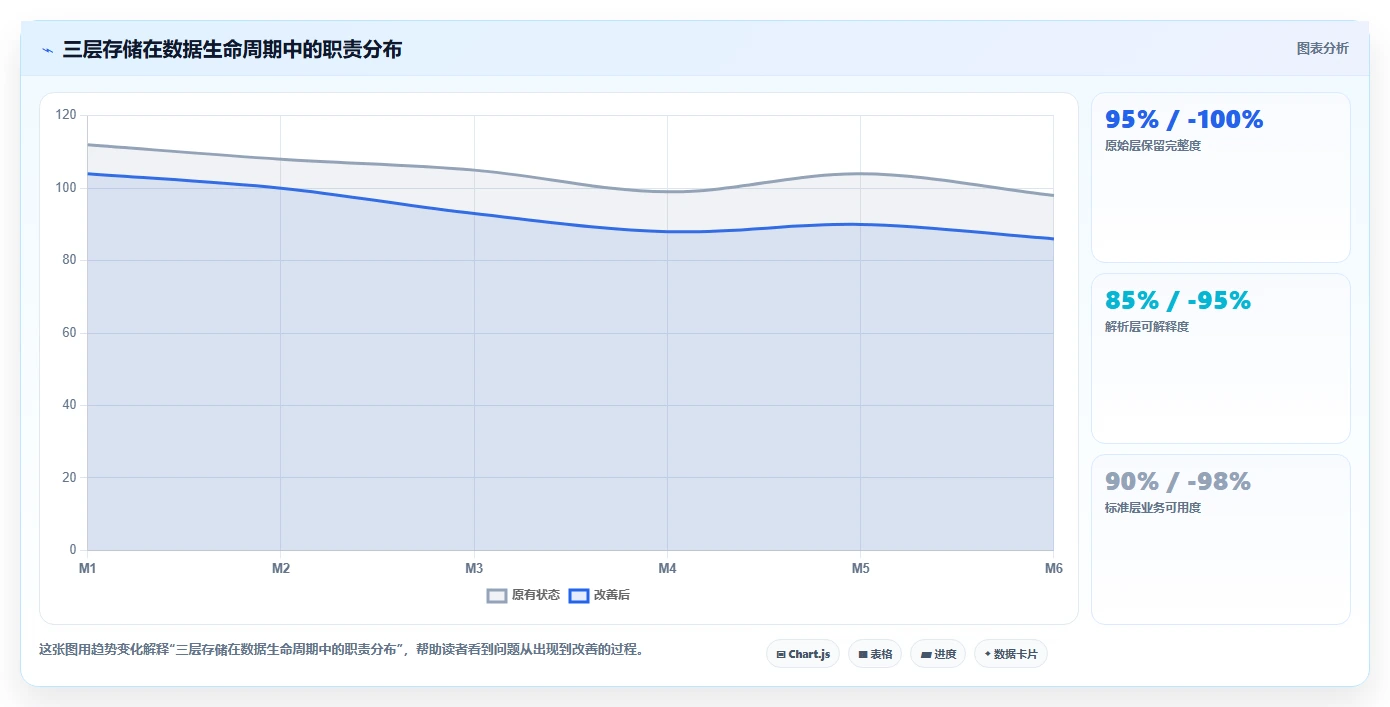
Task: Open the 解析层可解释度 metric card
Action: coord(1220,358)
